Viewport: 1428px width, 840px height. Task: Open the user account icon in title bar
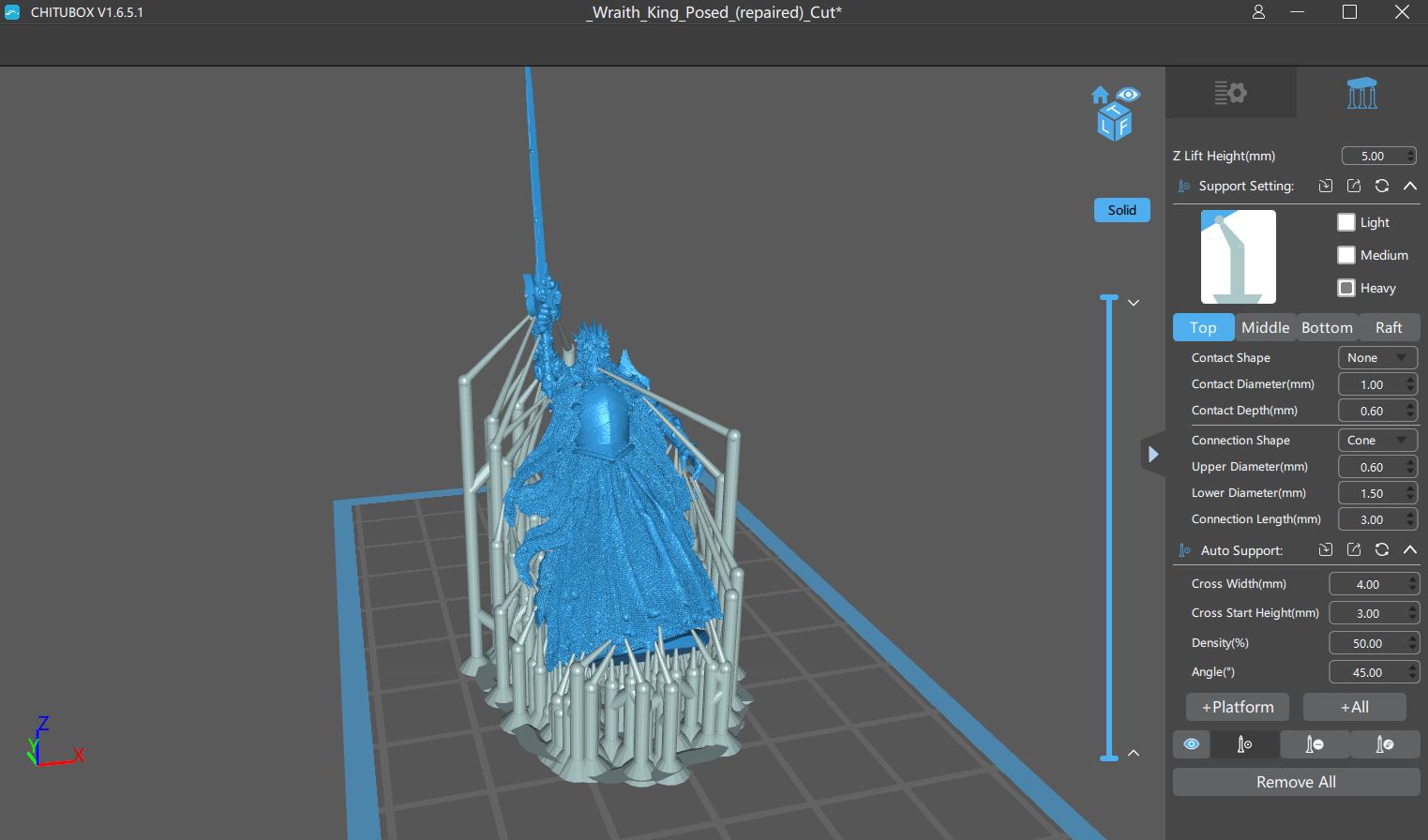pos(1258,12)
